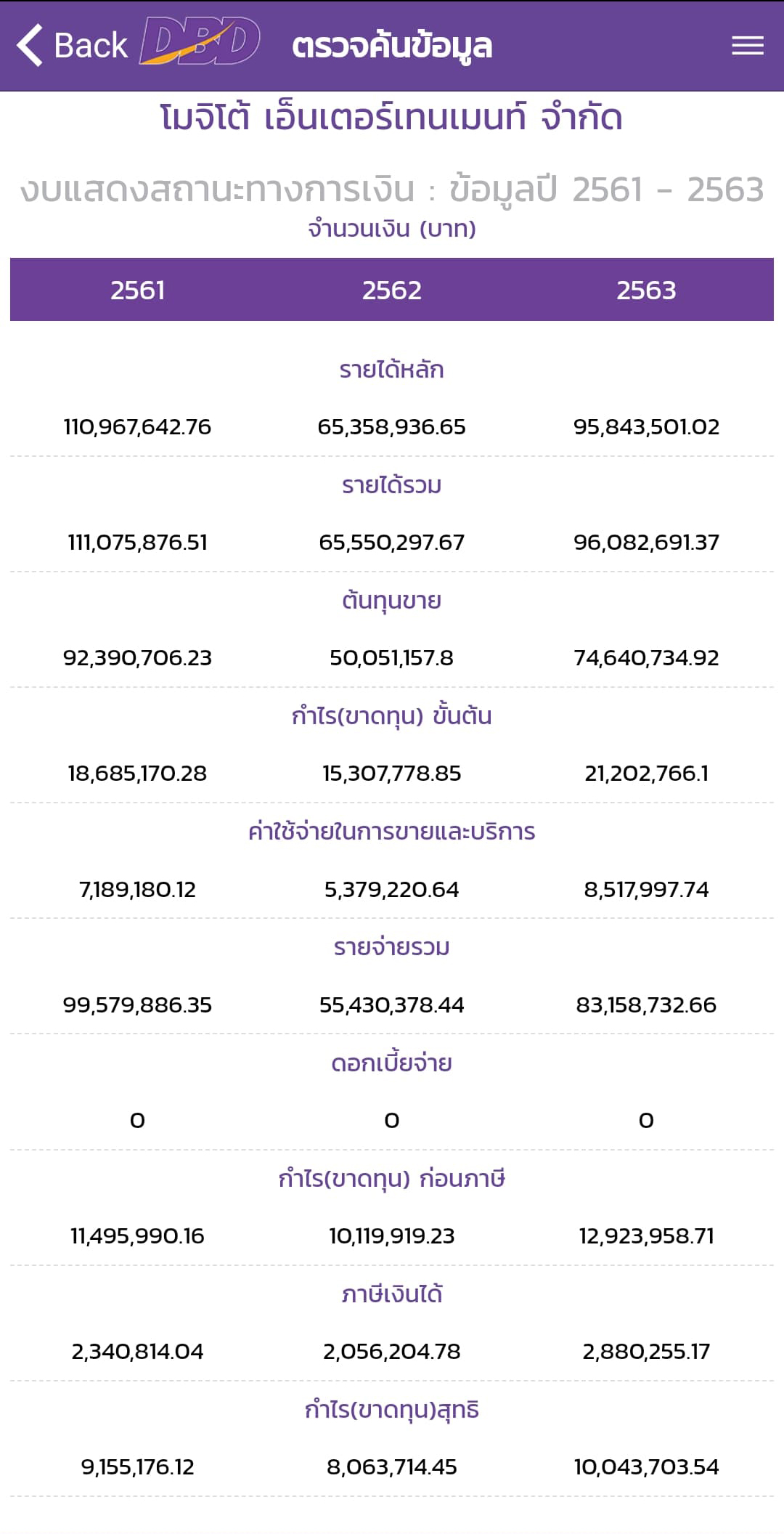Click the รายได้หลัก row label
The width and height of the screenshot is (784, 1534).
pyautogui.click(x=392, y=370)
